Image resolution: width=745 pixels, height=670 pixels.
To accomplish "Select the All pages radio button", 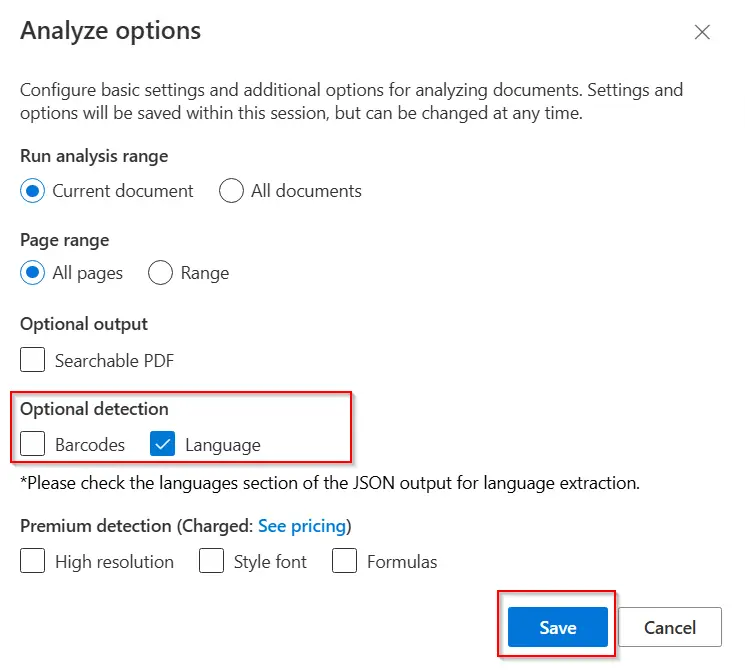I will (33, 273).
